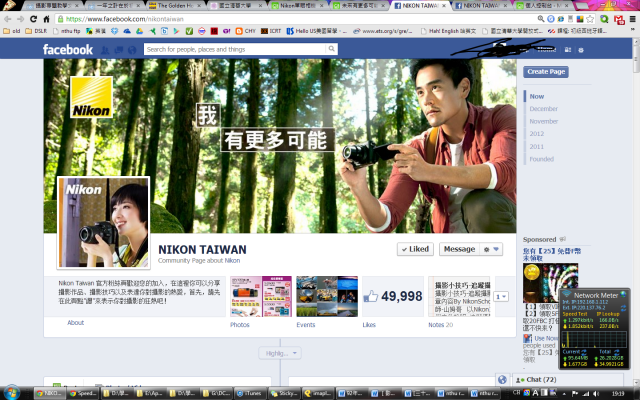The width and height of the screenshot is (640, 400).
Task: Click the Network Meter refresh icon
Action: (624, 308)
